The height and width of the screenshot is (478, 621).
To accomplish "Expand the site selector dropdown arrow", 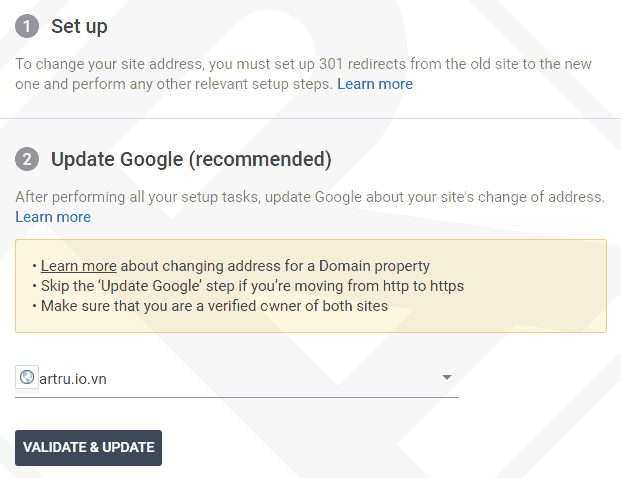I will [447, 377].
